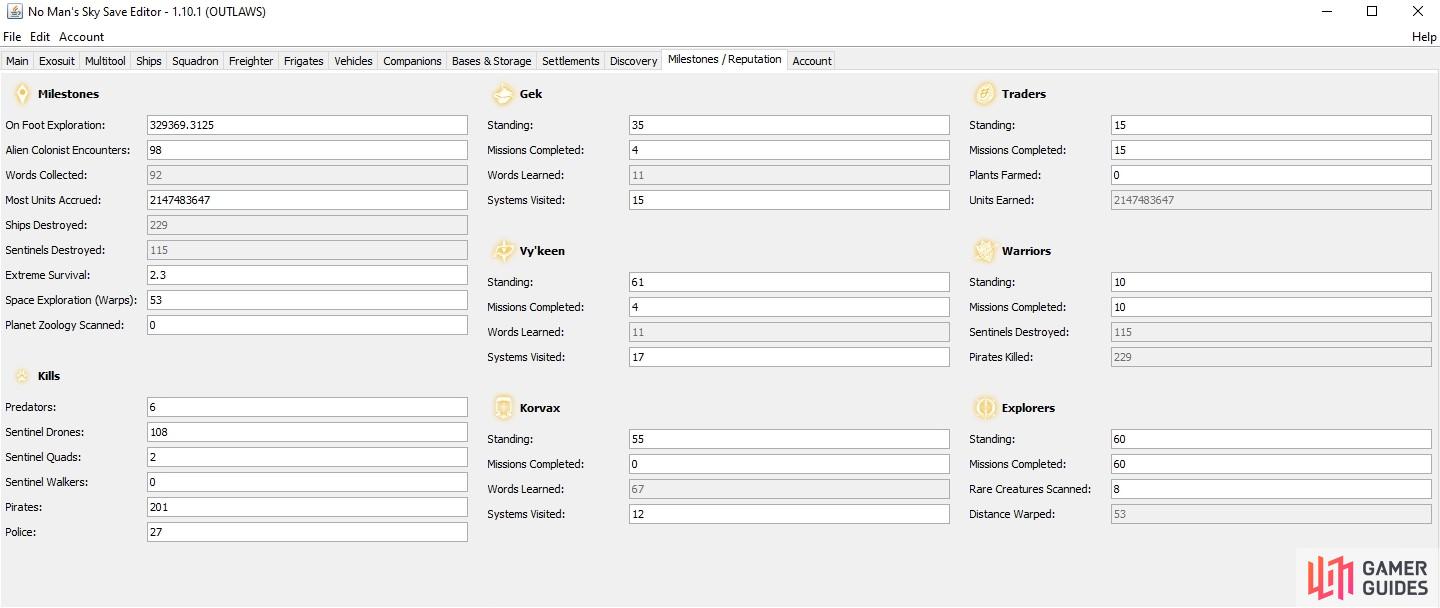Open the Account menu
The image size is (1440, 608).
(x=82, y=37)
